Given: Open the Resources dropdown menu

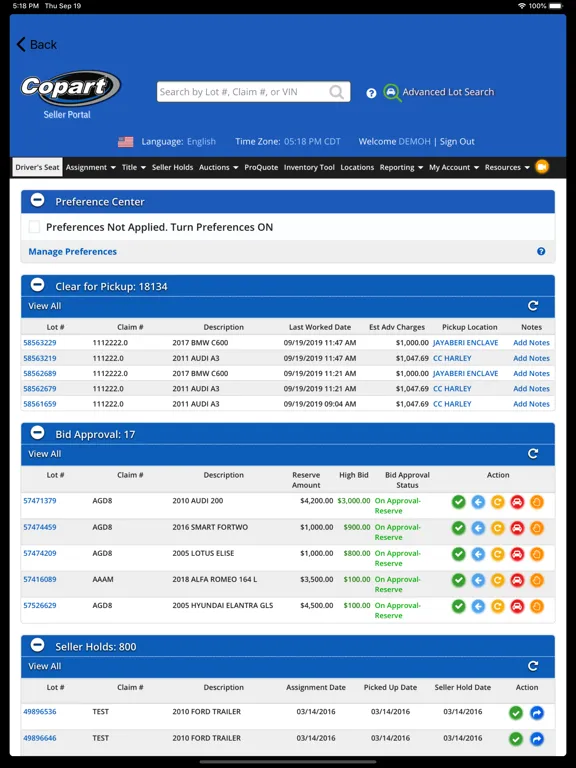Looking at the screenshot, I should coord(507,168).
